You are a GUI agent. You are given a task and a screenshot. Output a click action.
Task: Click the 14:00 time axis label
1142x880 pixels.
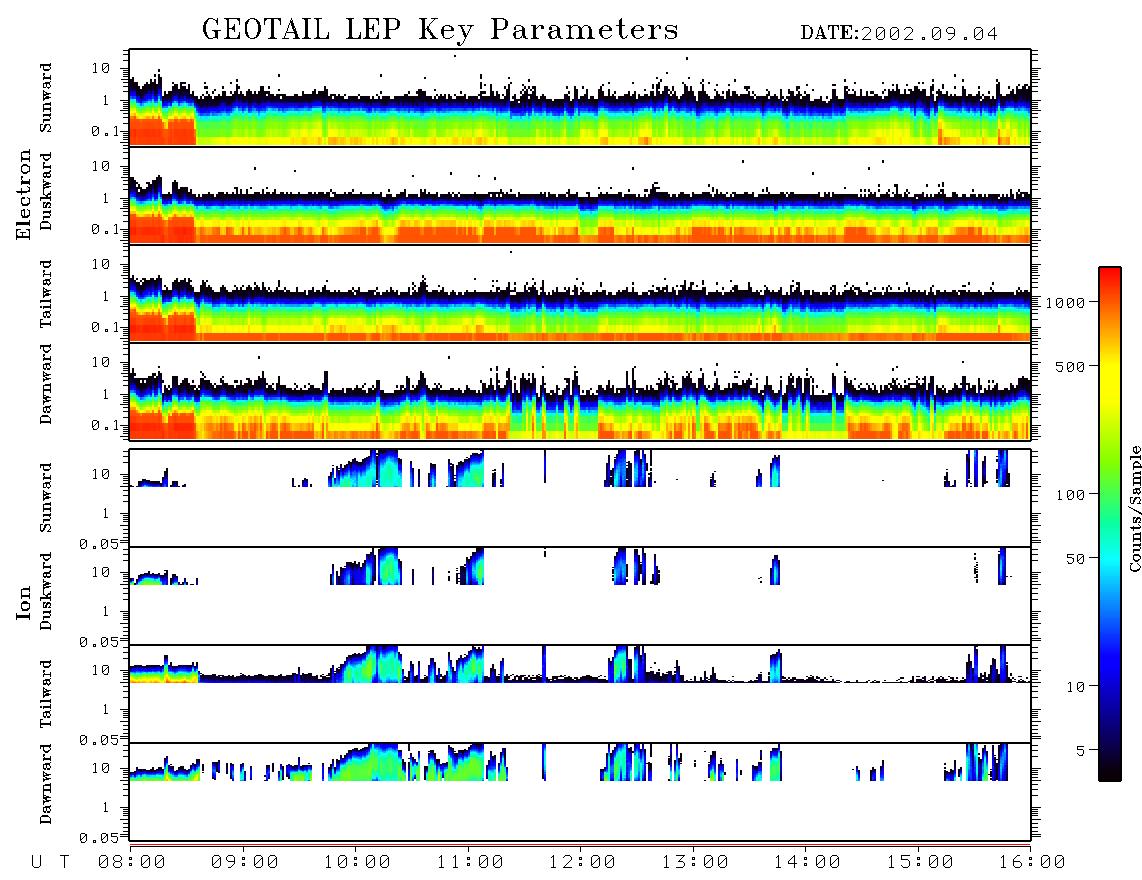pyautogui.click(x=807, y=862)
